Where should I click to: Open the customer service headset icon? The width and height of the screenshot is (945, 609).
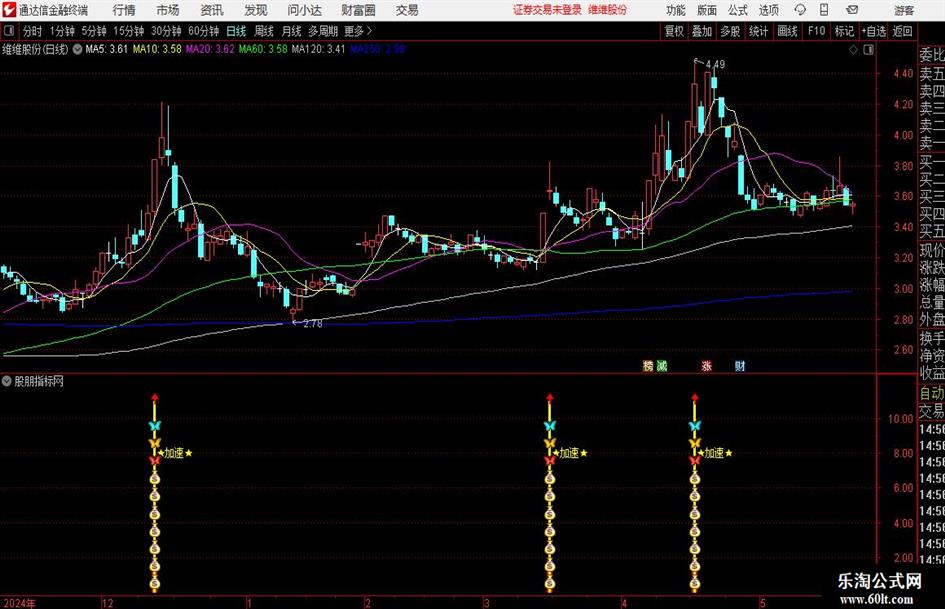(x=800, y=10)
